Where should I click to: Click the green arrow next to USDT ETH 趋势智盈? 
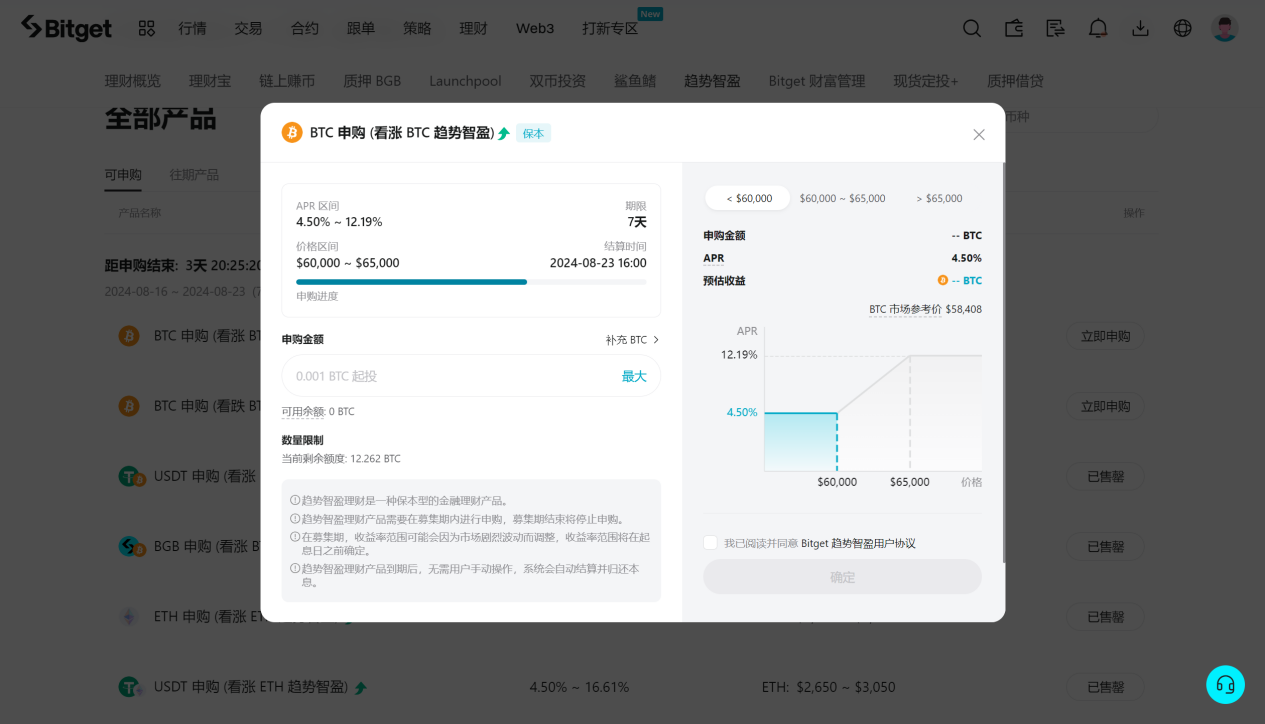360,688
